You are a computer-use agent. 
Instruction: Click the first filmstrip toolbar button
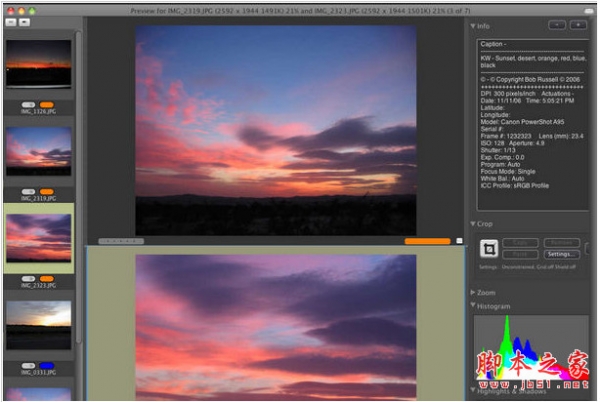click(11, 23)
